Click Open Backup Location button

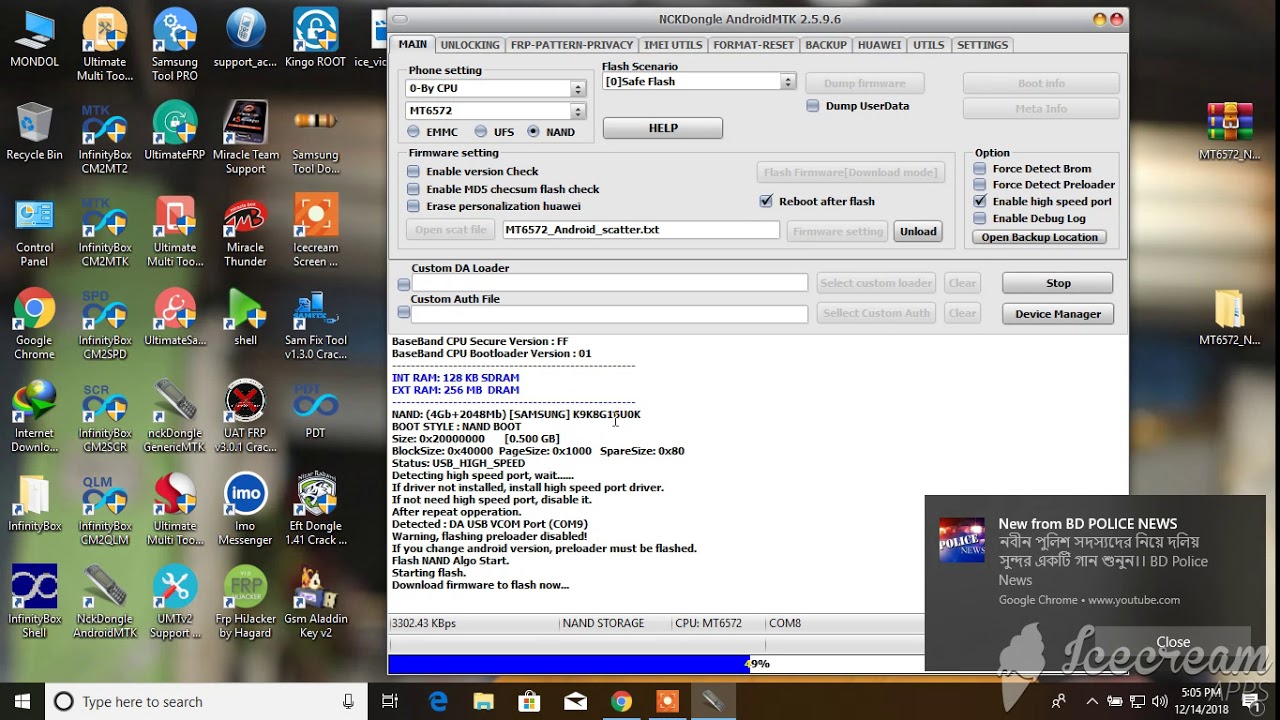1040,237
